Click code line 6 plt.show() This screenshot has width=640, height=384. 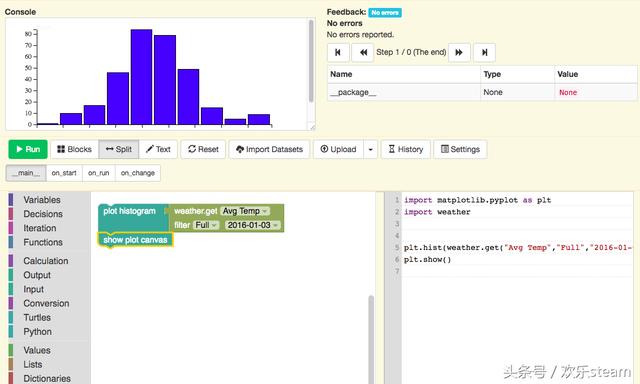427,260
